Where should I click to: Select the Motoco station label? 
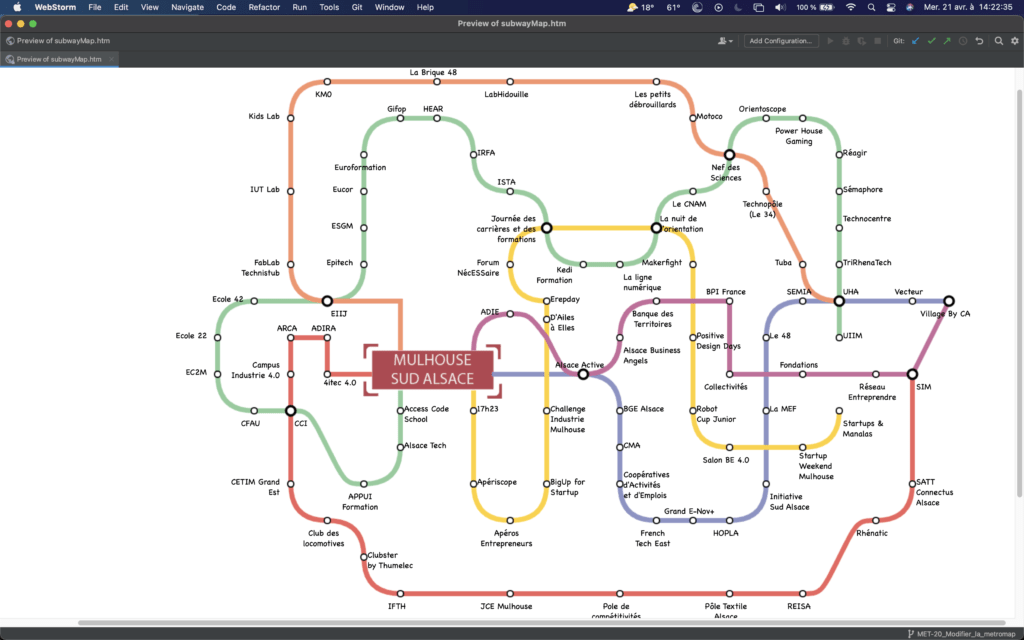[709, 116]
